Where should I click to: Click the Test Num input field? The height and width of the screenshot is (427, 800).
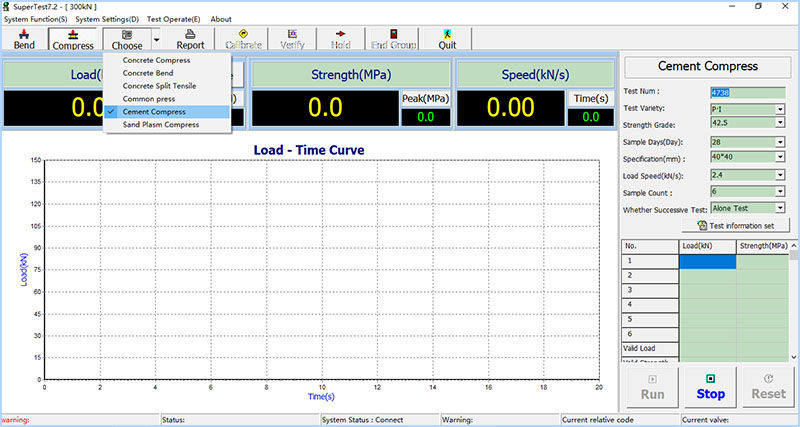(x=746, y=92)
